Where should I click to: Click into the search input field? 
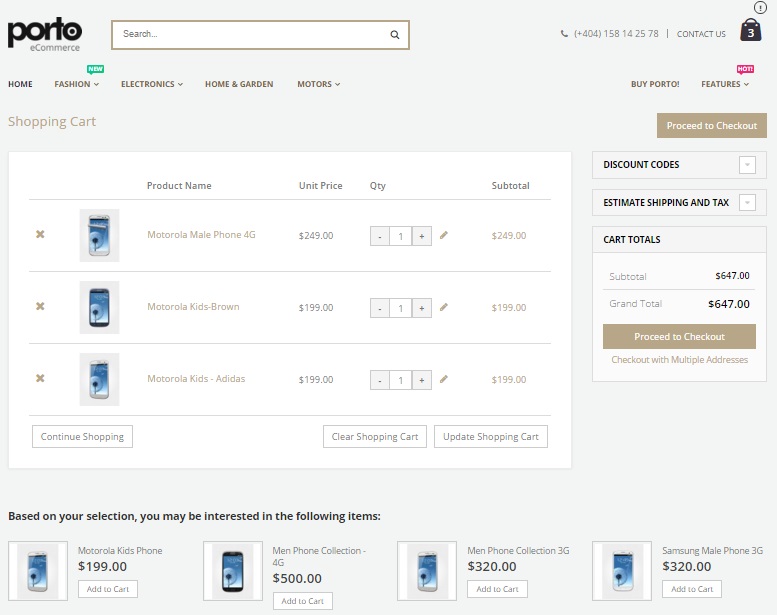[250, 35]
